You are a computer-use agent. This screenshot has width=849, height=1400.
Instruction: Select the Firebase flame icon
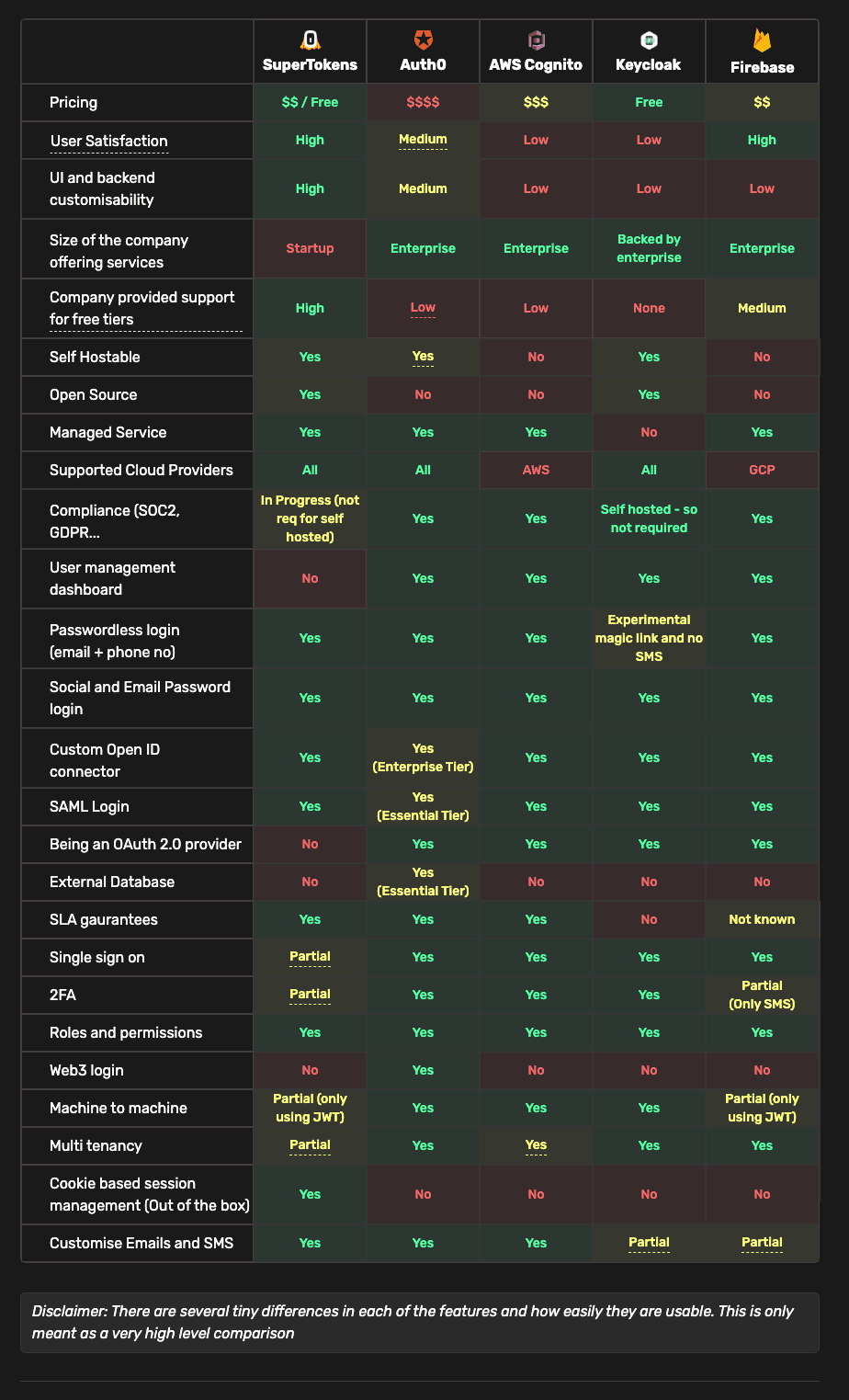coord(762,40)
